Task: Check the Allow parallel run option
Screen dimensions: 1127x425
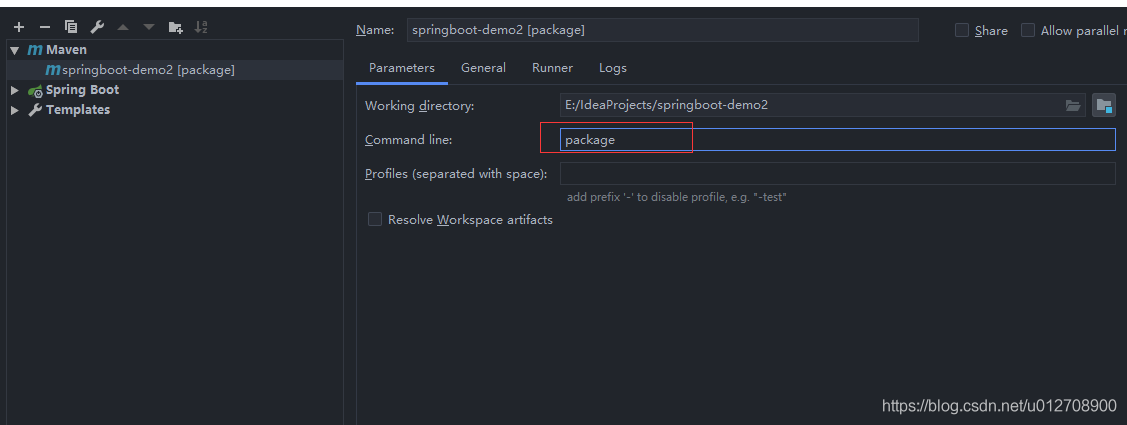Action: pyautogui.click(x=1028, y=30)
